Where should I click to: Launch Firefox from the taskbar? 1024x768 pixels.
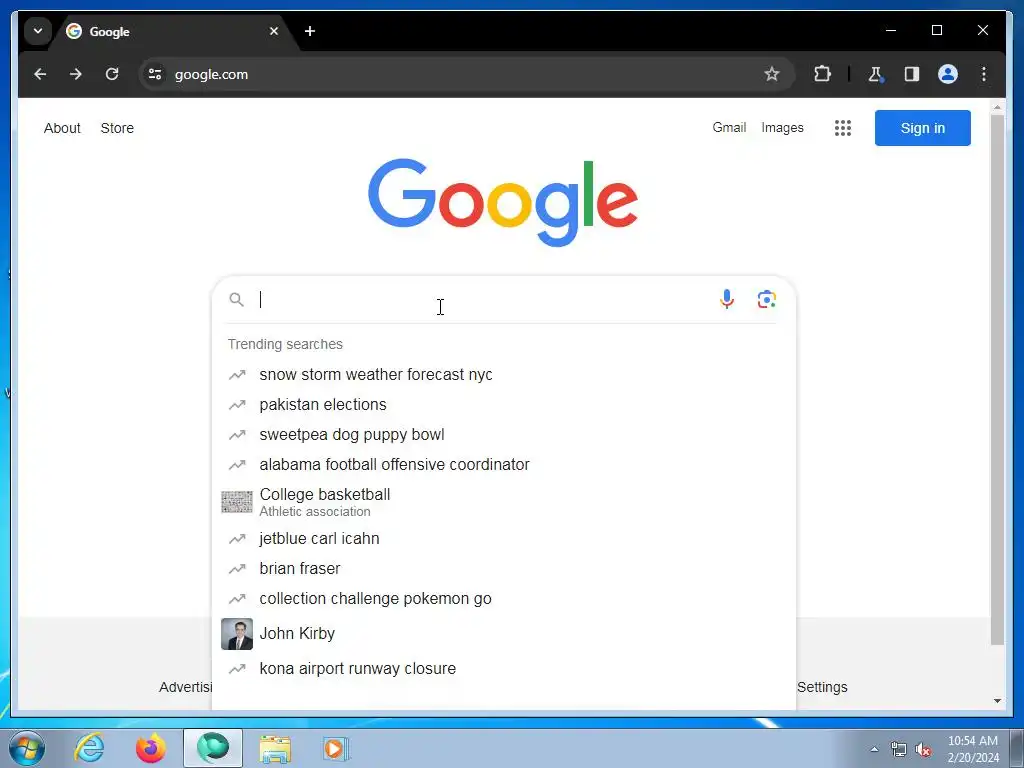[151, 748]
